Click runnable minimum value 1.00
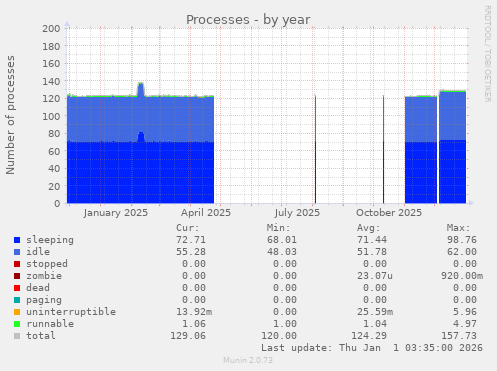Screen dimensions: 497x371 click(285, 324)
